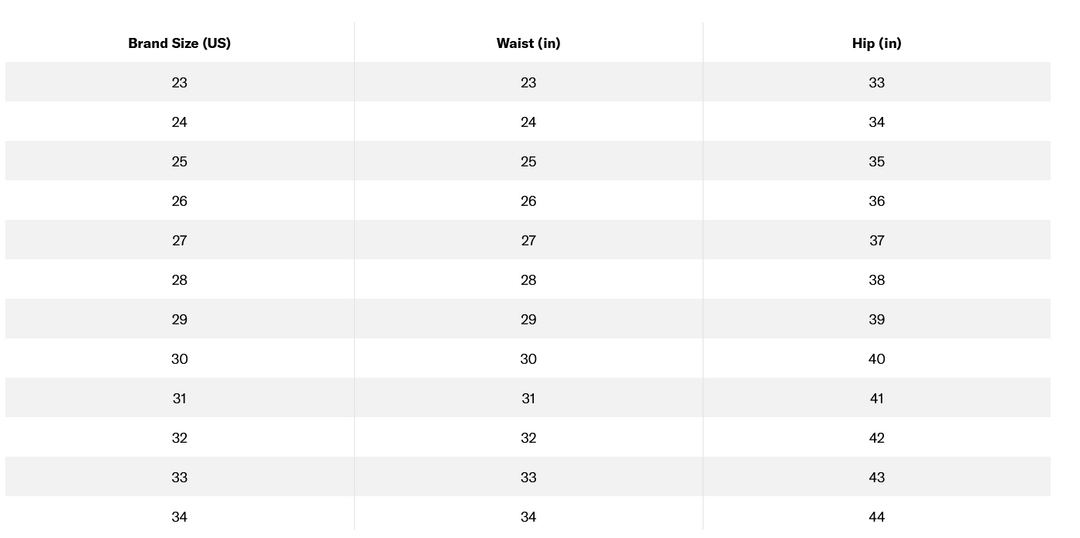Click the Brand Size (US) column header
This screenshot has width=1080, height=538.
point(179,43)
